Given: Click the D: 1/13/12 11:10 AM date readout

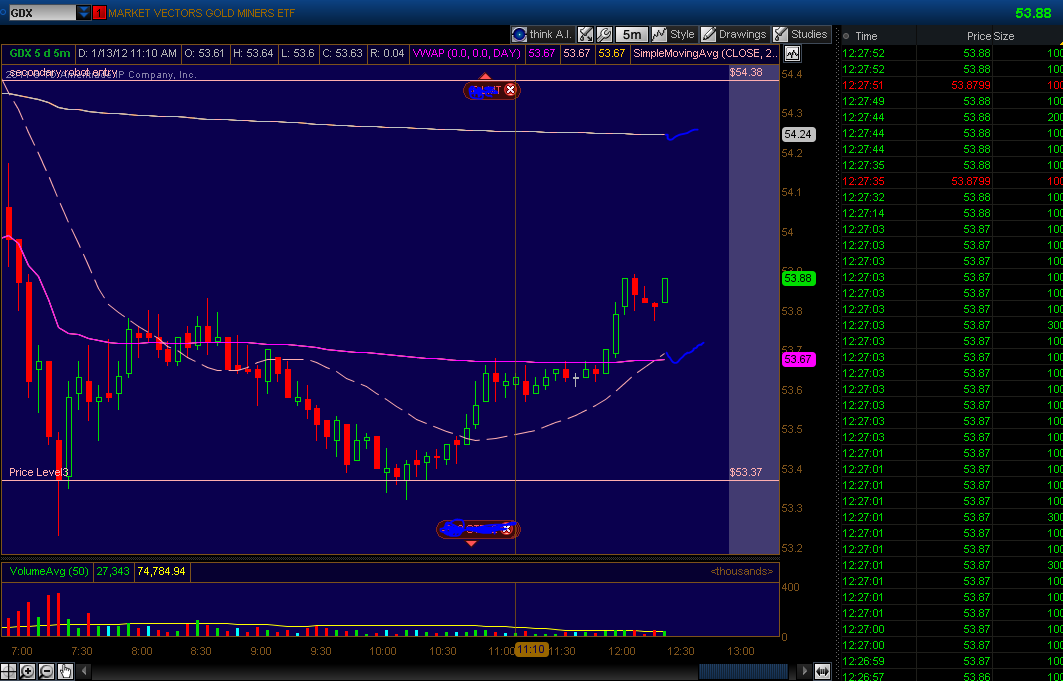Looking at the screenshot, I should coord(127,53).
